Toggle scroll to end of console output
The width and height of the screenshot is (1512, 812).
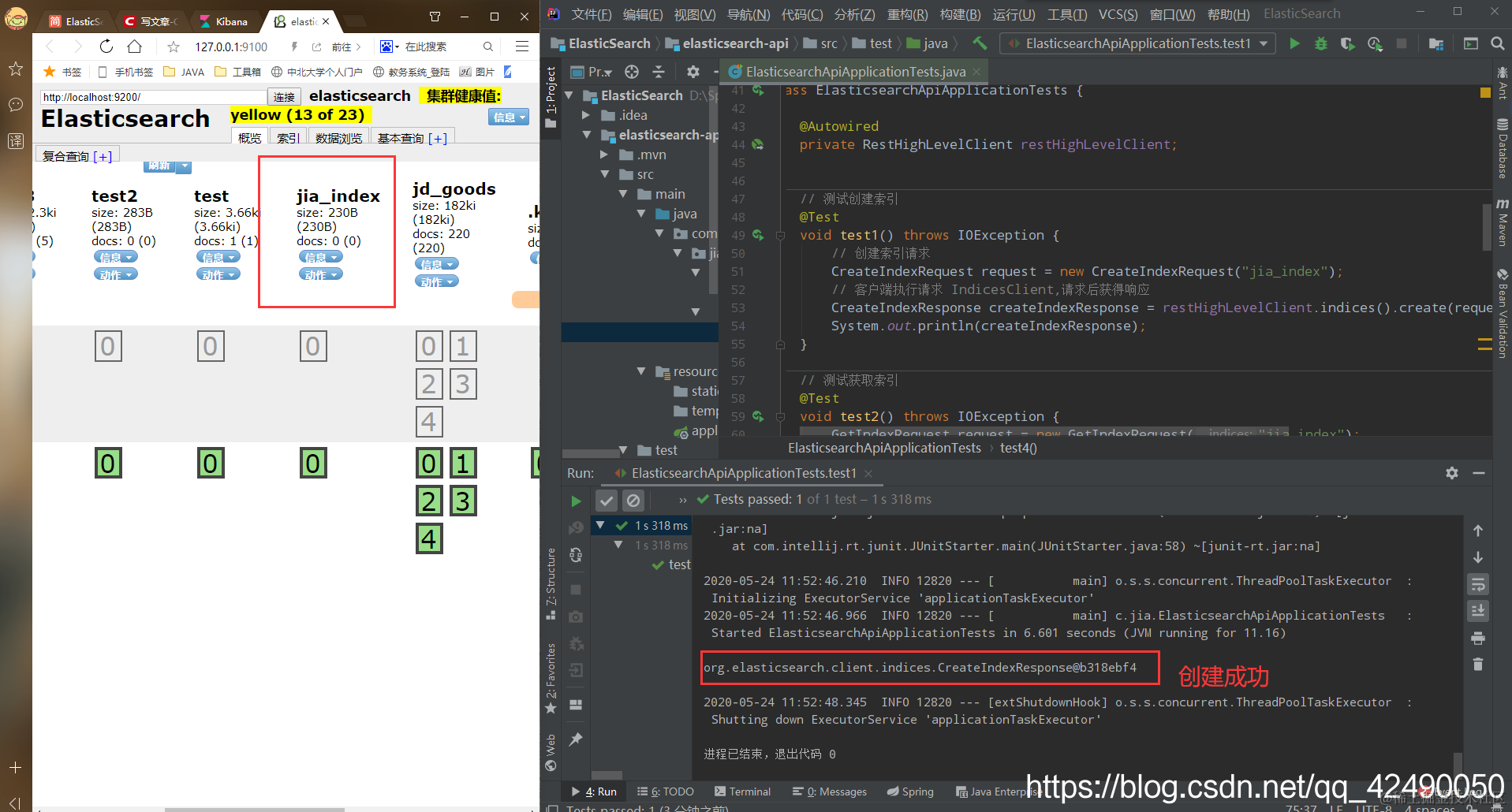(1478, 611)
